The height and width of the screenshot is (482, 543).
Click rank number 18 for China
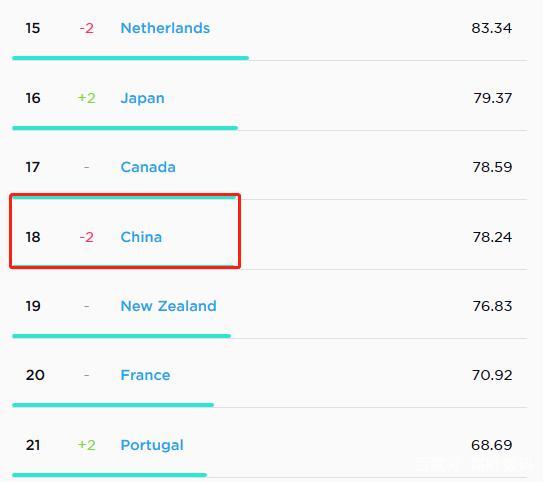33,237
